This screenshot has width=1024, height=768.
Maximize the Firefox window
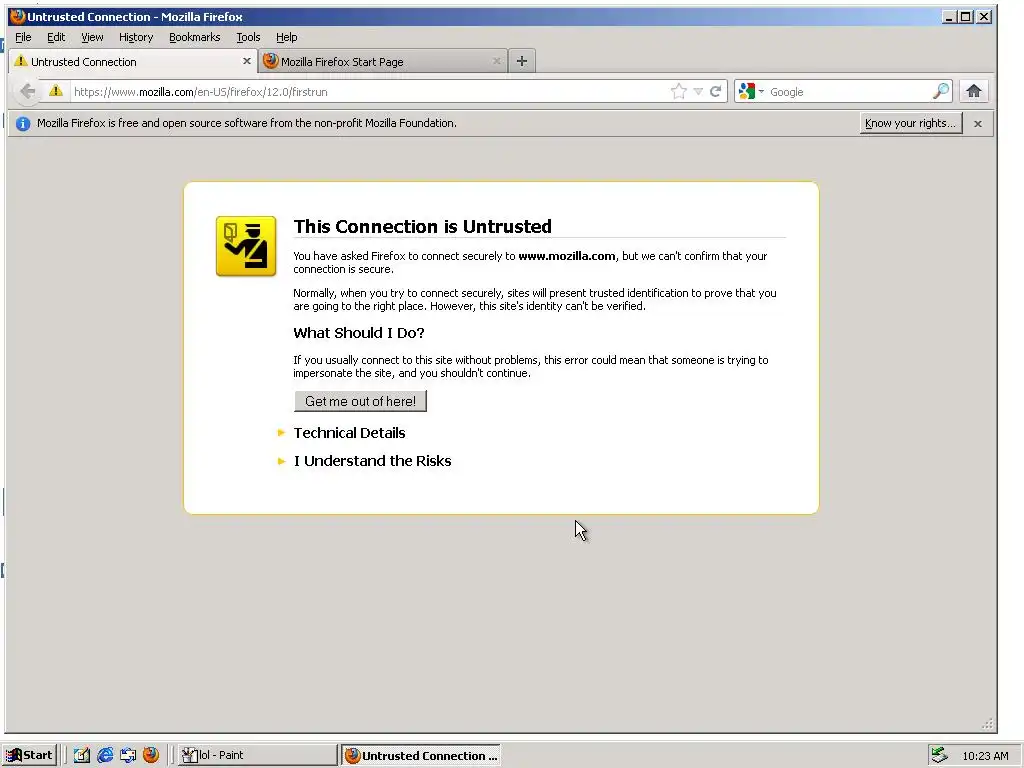pos(967,17)
